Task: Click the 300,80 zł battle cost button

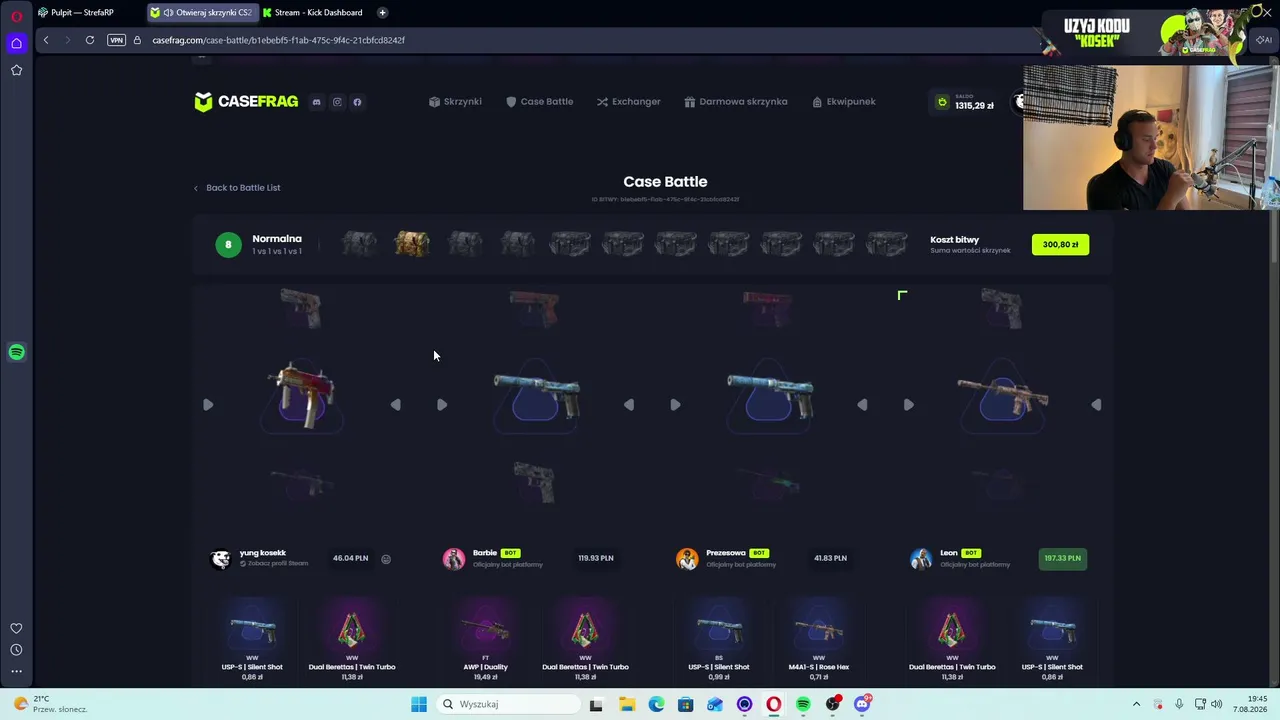Action: tap(1060, 244)
